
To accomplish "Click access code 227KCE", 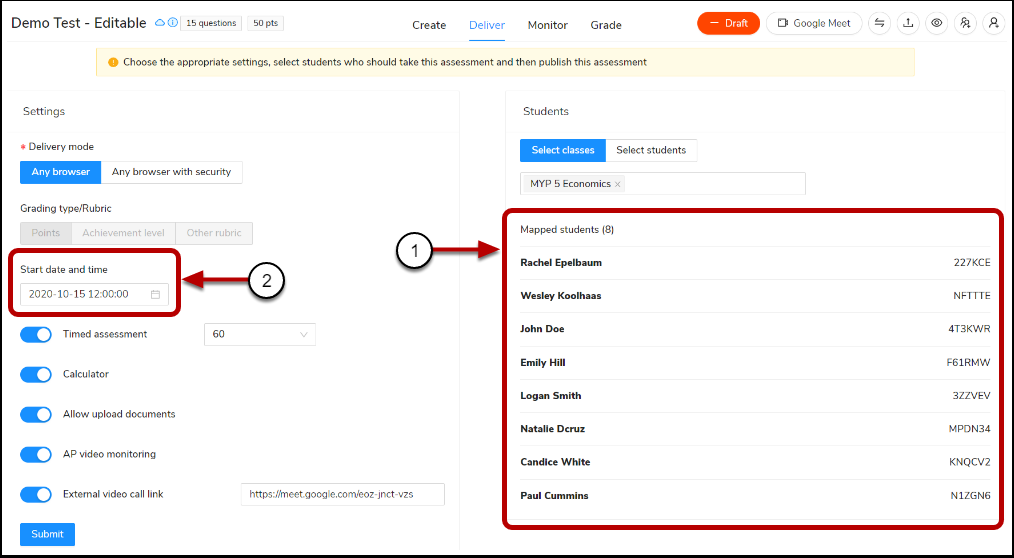I will click(x=972, y=263).
